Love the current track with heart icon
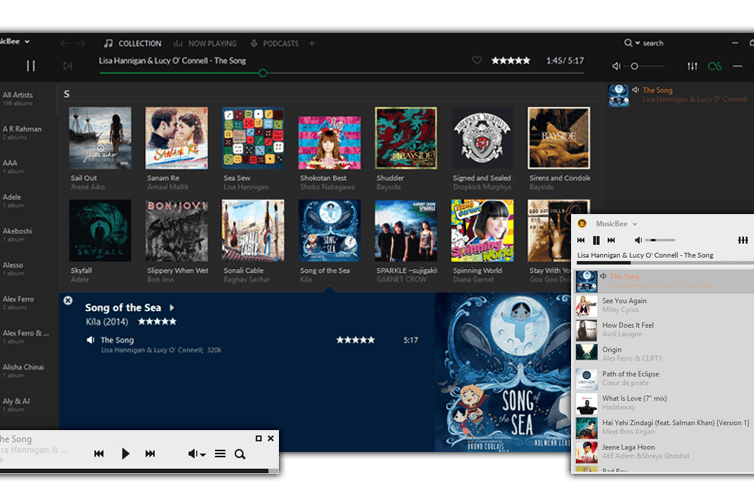This screenshot has width=754, height=500. pyautogui.click(x=477, y=61)
